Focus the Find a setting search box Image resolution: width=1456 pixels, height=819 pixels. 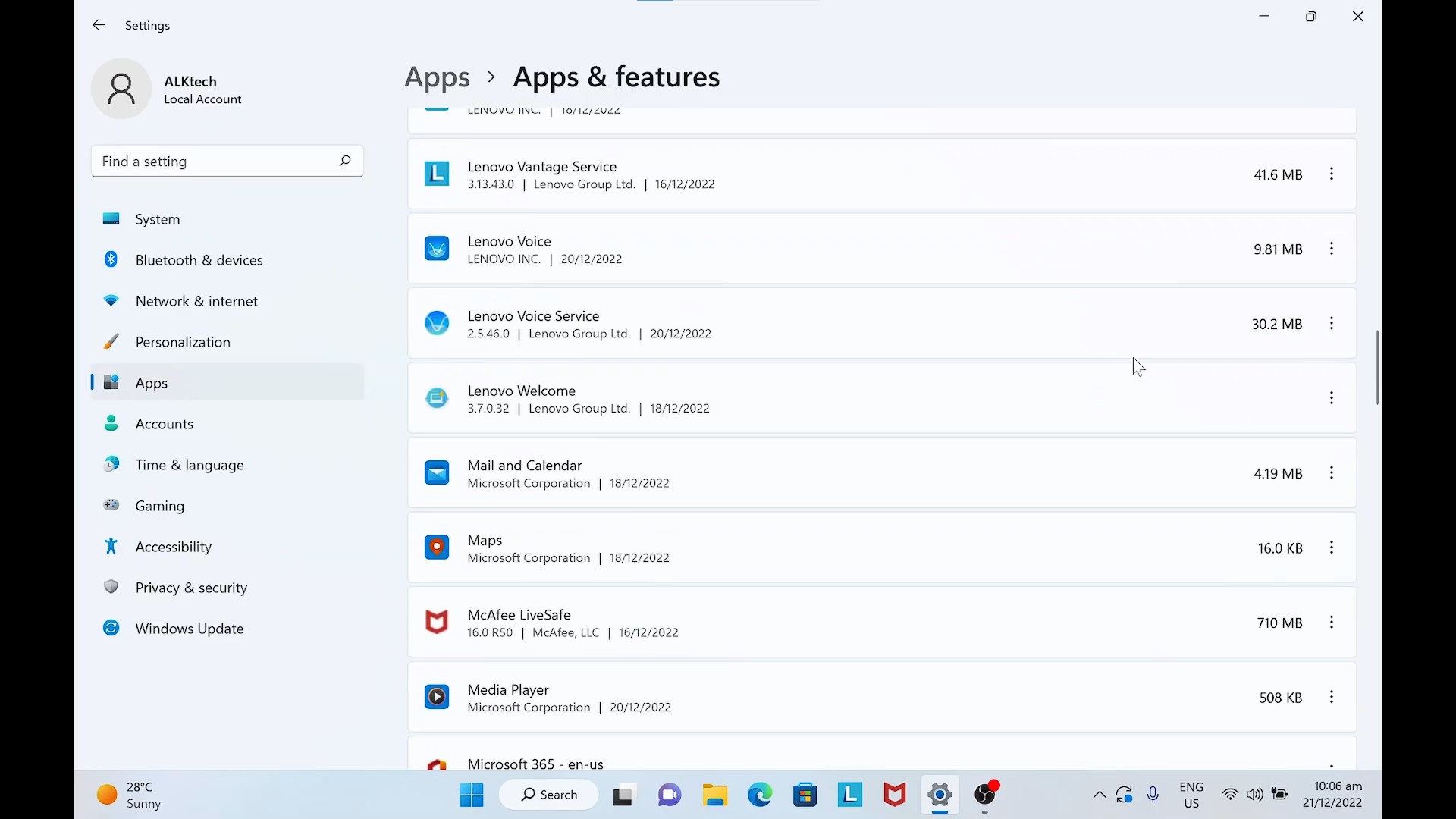tap(227, 161)
